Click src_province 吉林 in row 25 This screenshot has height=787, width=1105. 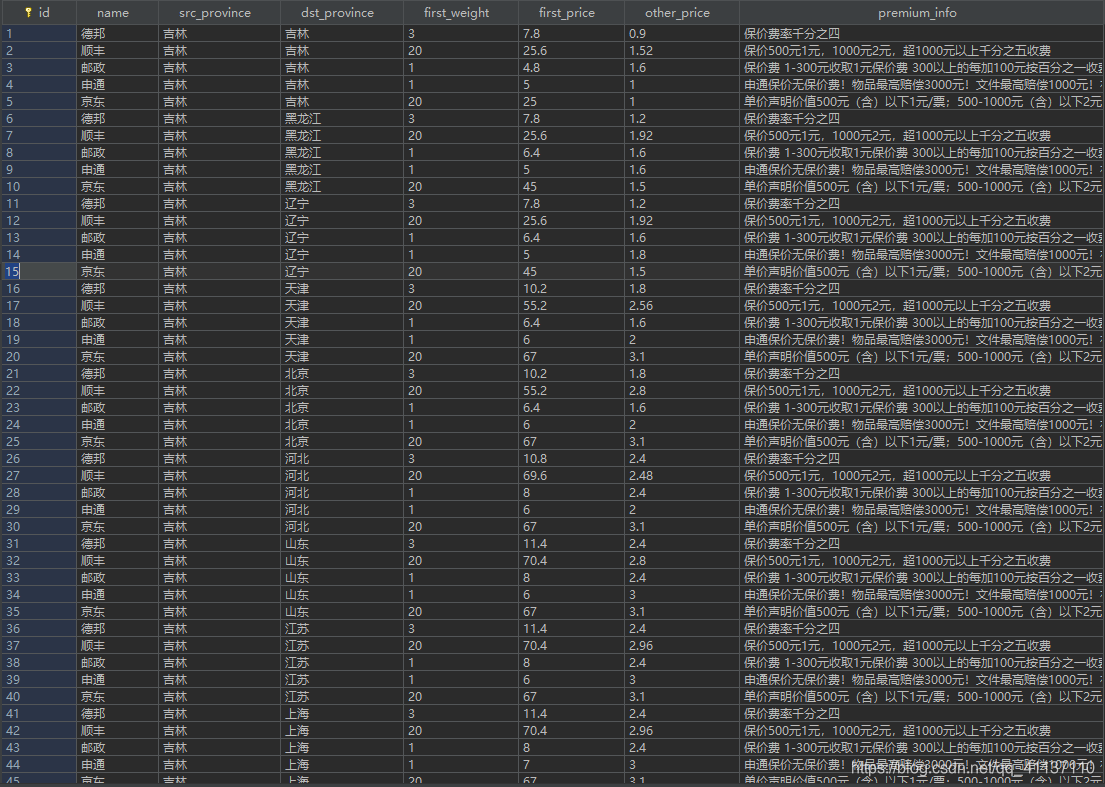click(219, 442)
